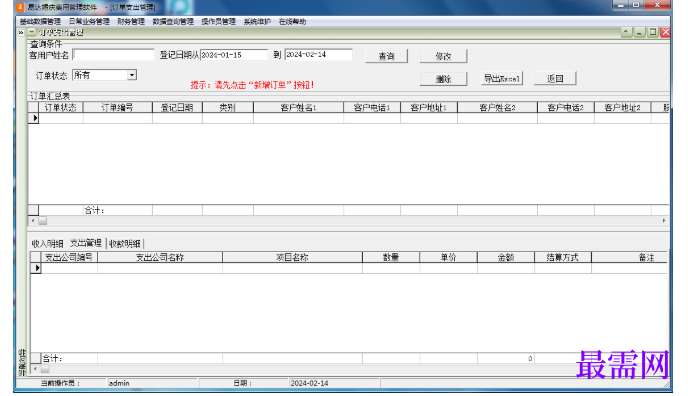Click the inner window up-arrow button
This screenshot has width=688, height=396.
(627, 32)
